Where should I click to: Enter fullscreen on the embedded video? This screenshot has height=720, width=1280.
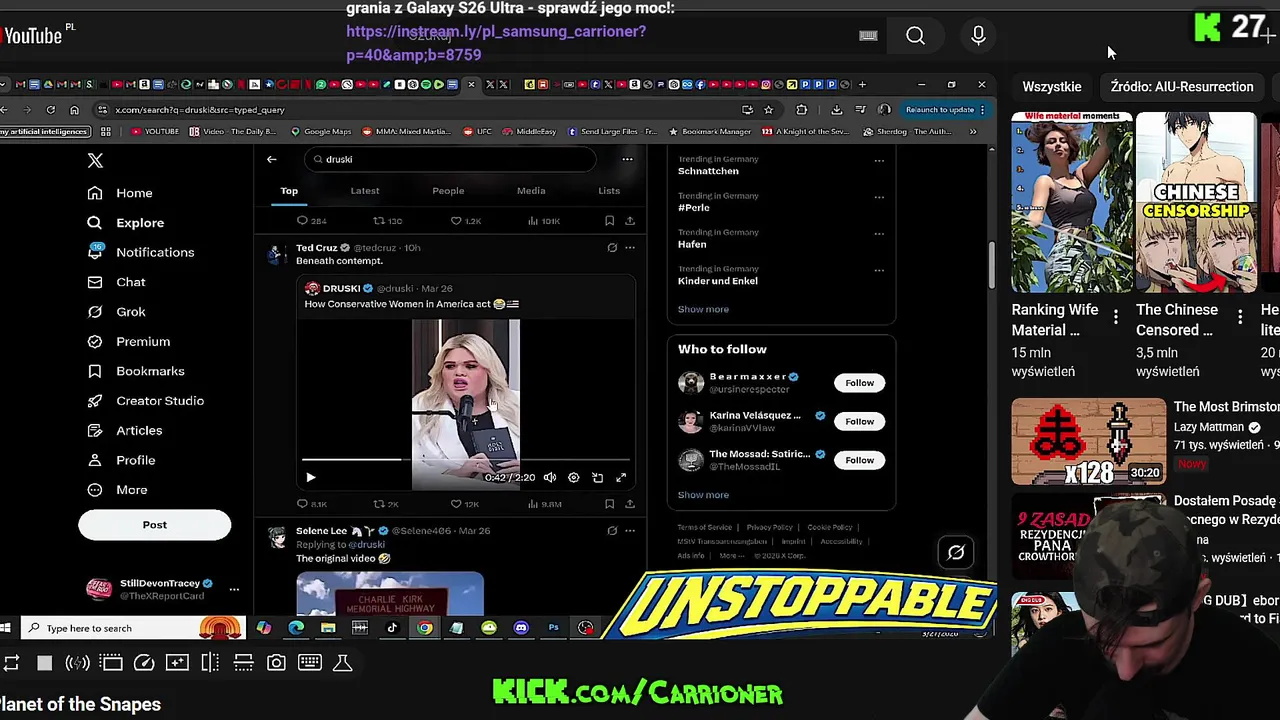click(x=621, y=478)
